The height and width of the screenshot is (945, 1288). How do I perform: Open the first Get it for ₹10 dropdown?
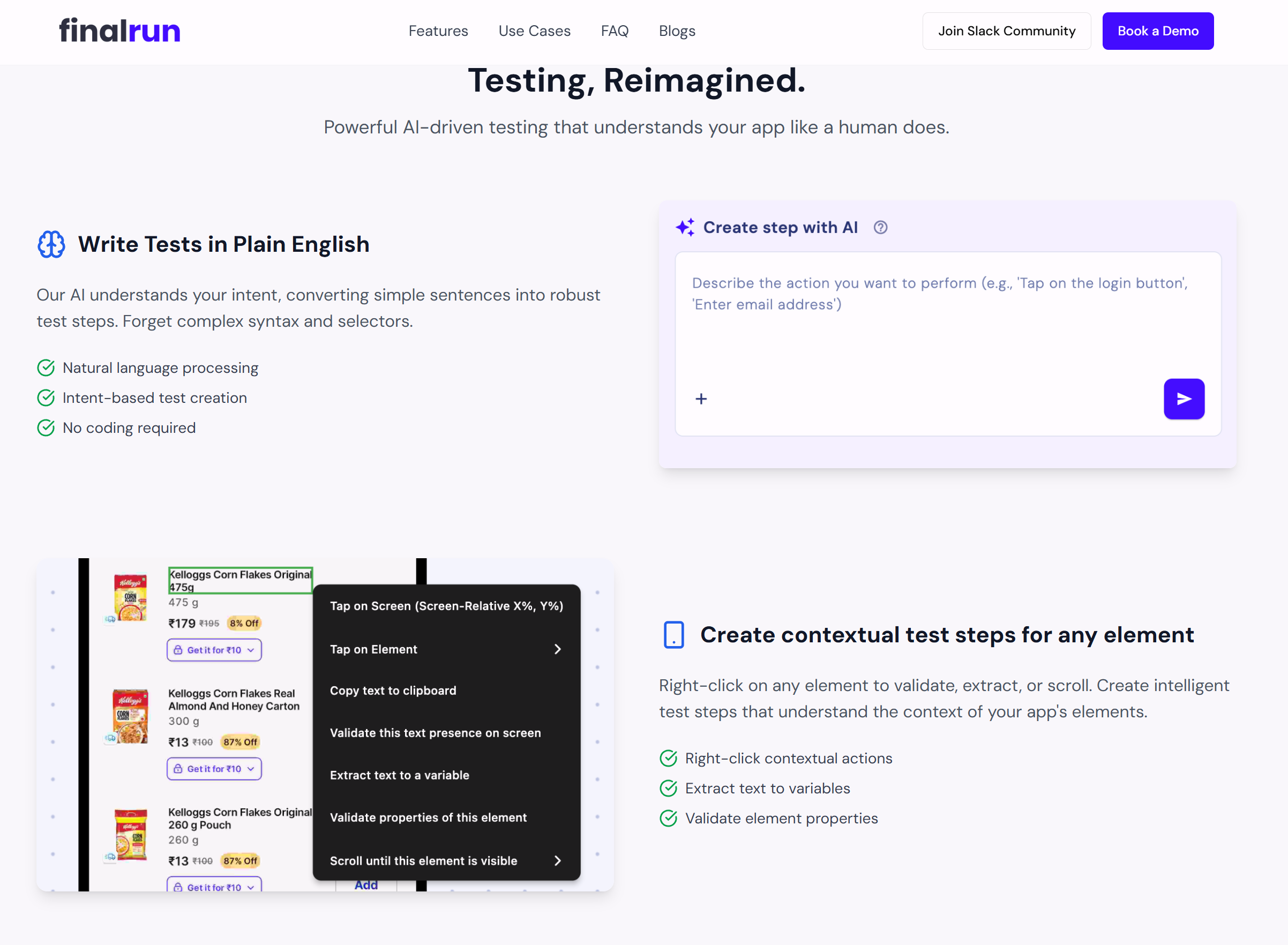coord(214,650)
